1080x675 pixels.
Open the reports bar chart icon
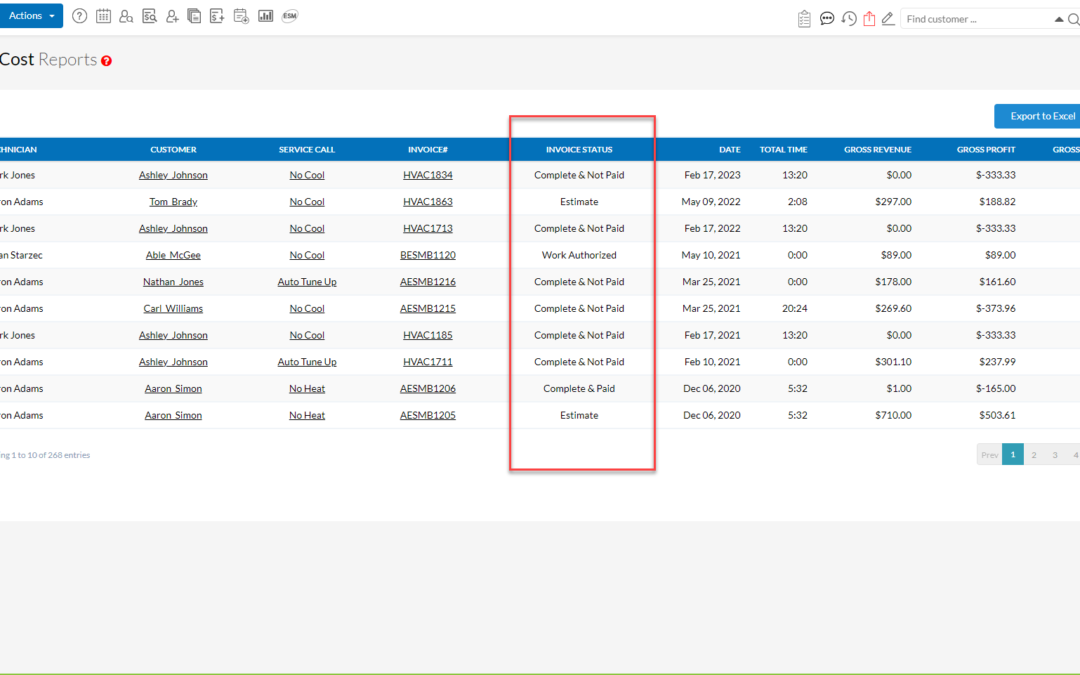tap(265, 15)
